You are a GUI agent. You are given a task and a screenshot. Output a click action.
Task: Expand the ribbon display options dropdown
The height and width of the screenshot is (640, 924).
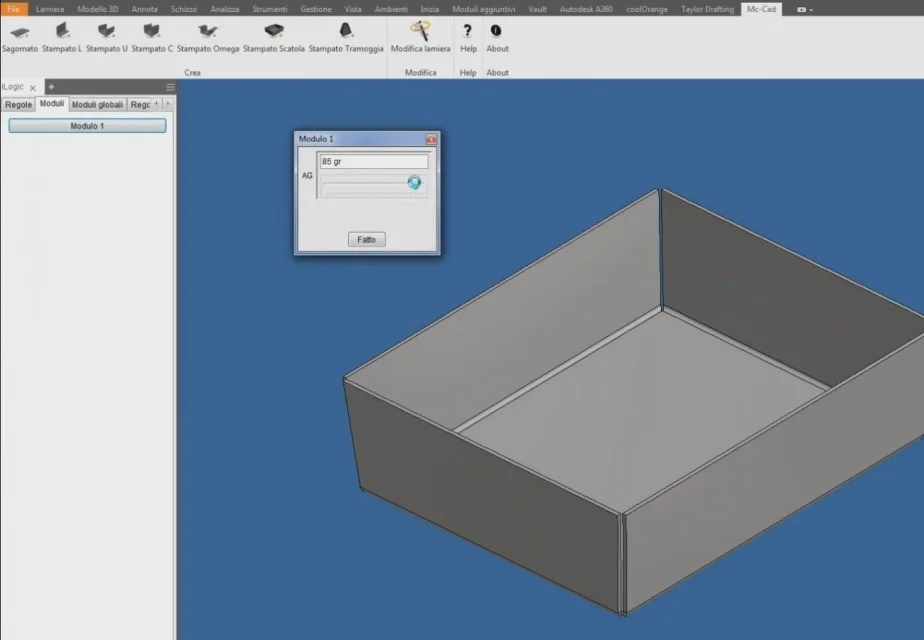804,9
